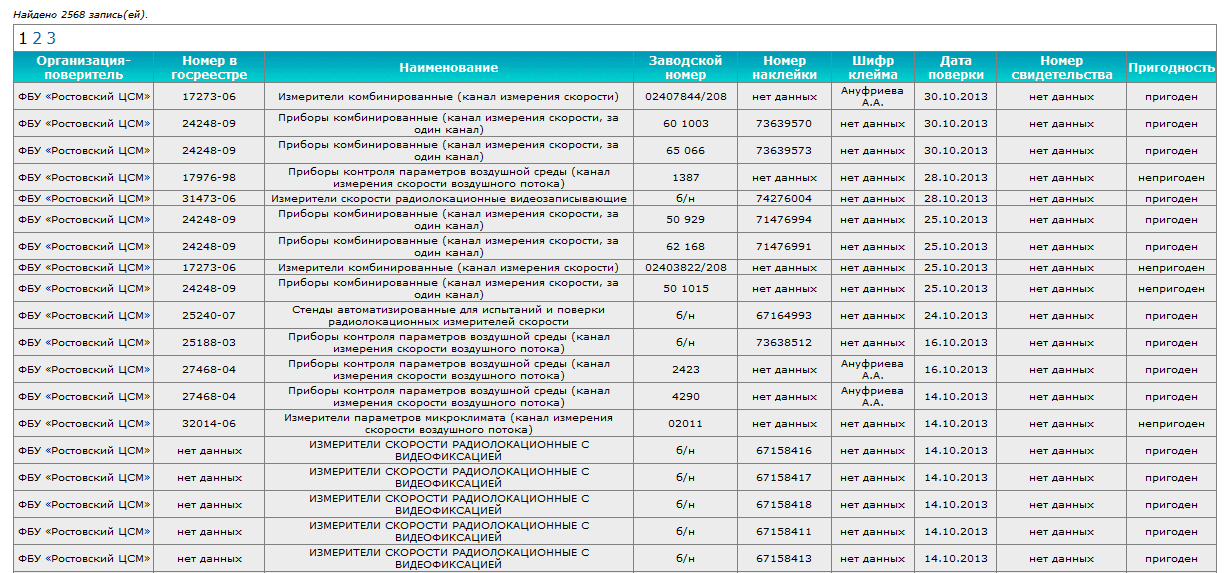Click serial number 02403822/208
This screenshot has width=1225, height=573.
click(685, 268)
